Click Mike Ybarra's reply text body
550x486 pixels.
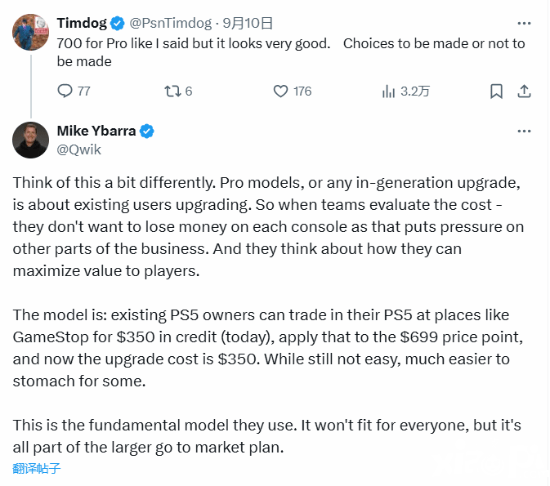268,315
